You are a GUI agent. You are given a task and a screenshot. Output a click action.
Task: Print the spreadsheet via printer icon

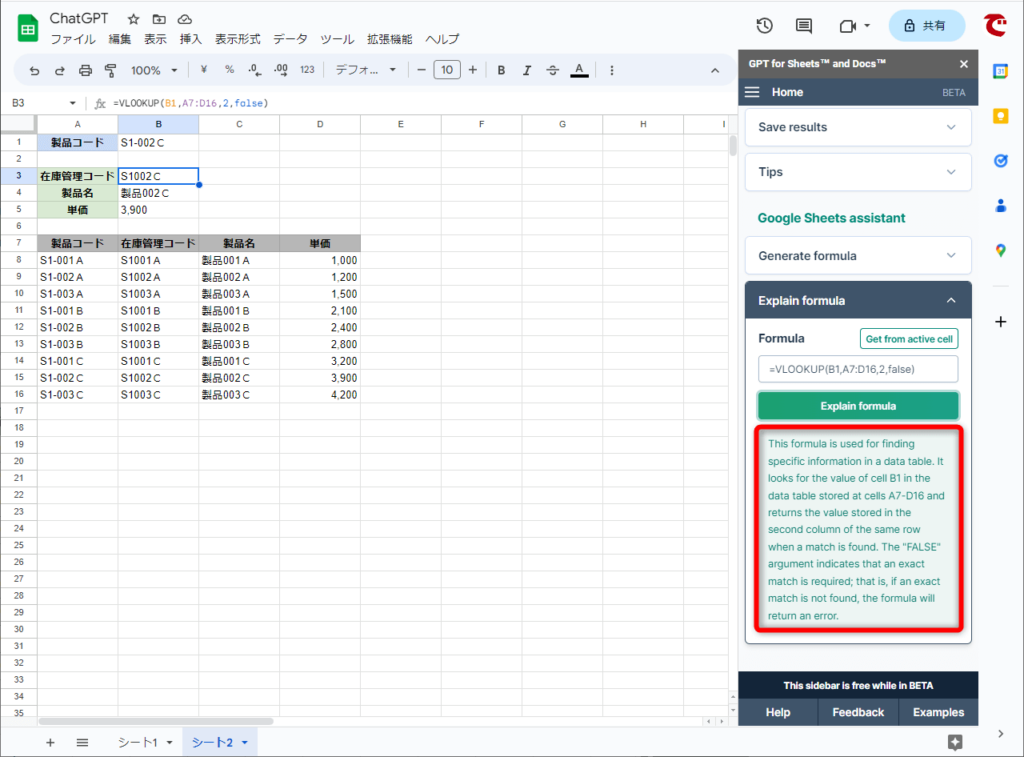click(x=85, y=71)
